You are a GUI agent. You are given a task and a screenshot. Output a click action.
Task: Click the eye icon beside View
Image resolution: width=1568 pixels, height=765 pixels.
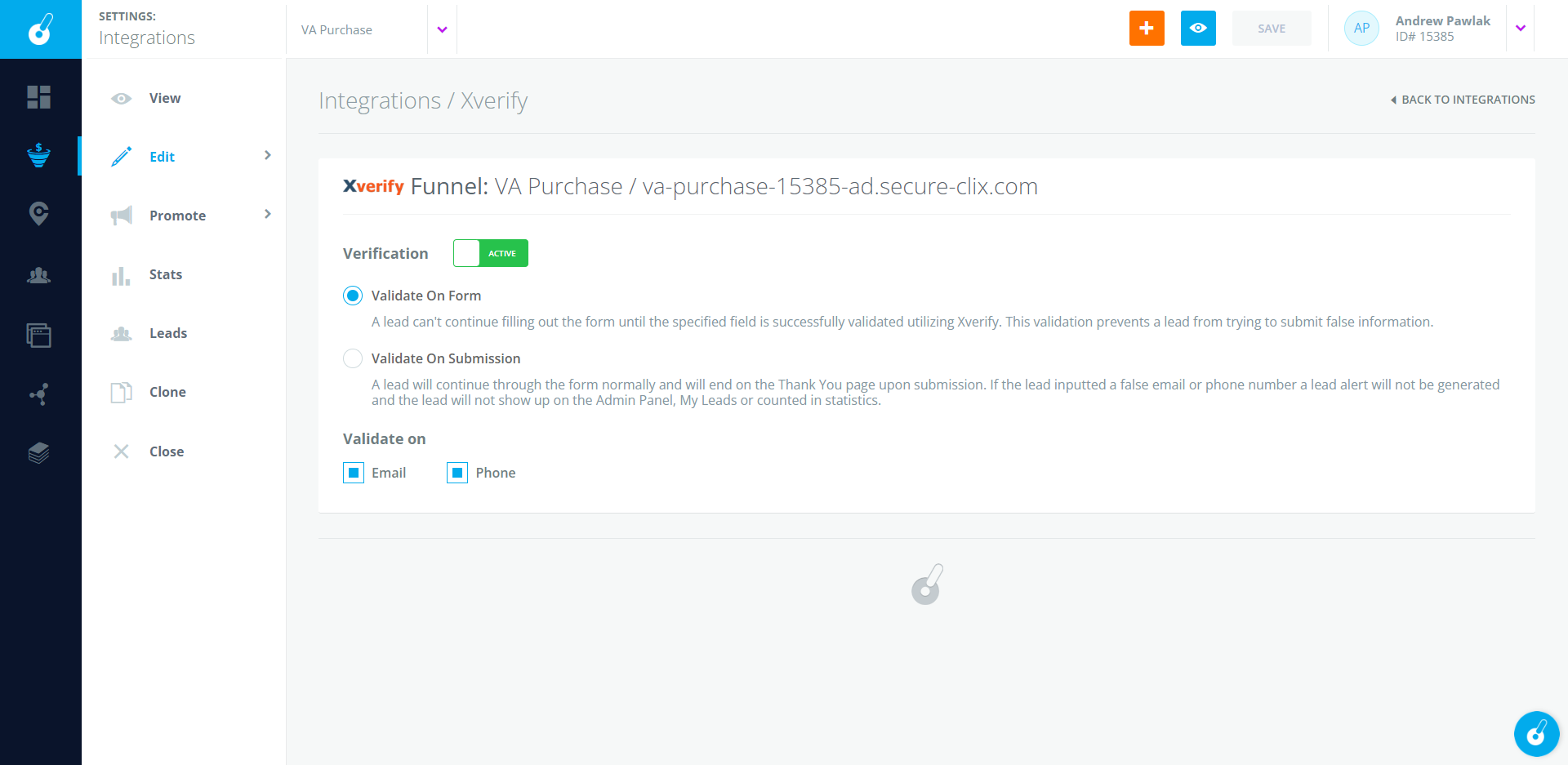click(122, 99)
